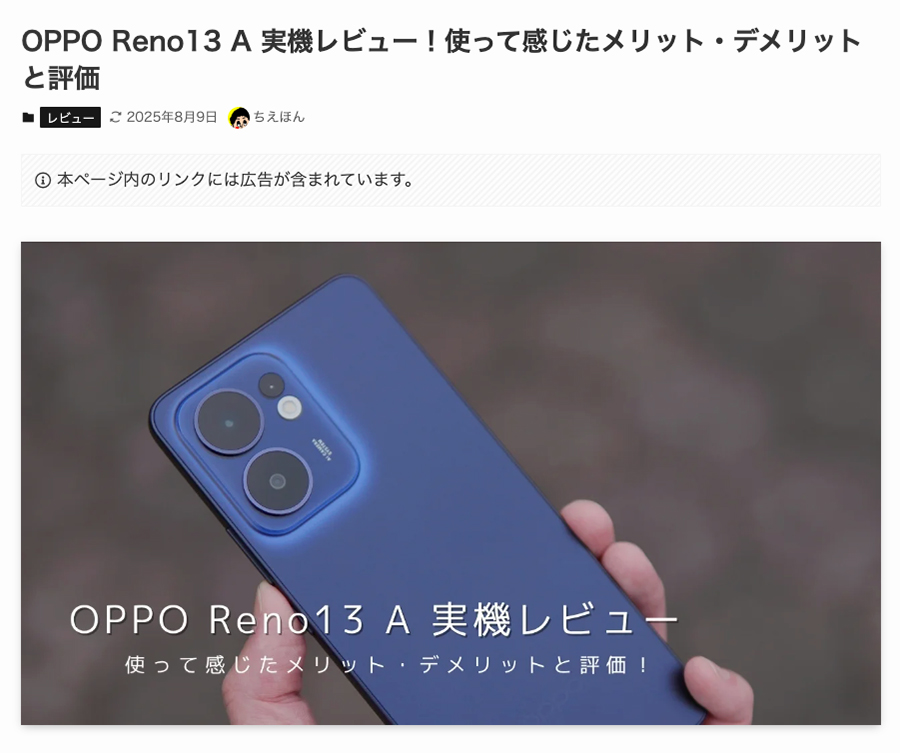Click the info circle icon in notice

tap(43, 180)
